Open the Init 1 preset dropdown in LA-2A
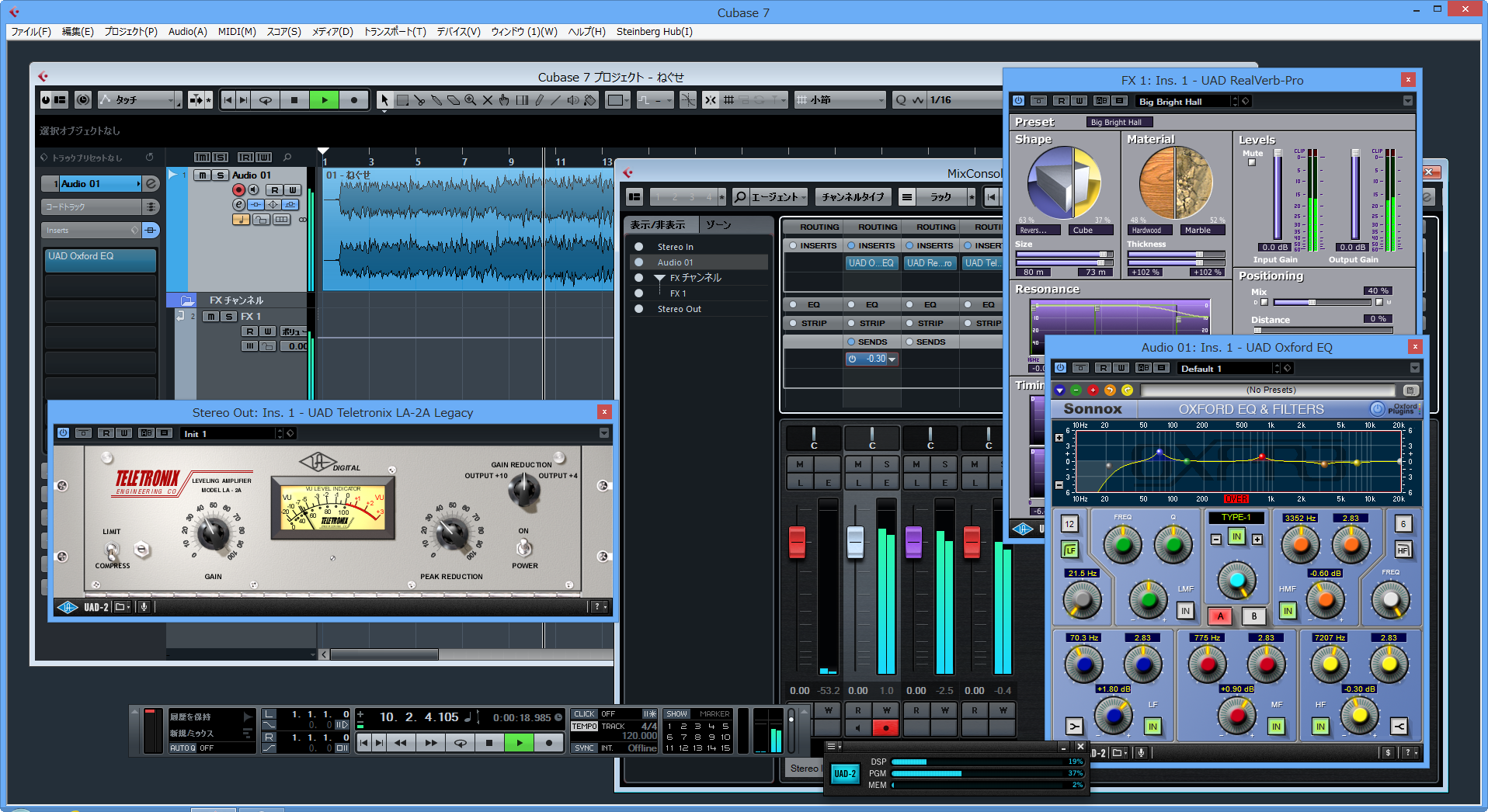The image size is (1488, 812). 231,433
